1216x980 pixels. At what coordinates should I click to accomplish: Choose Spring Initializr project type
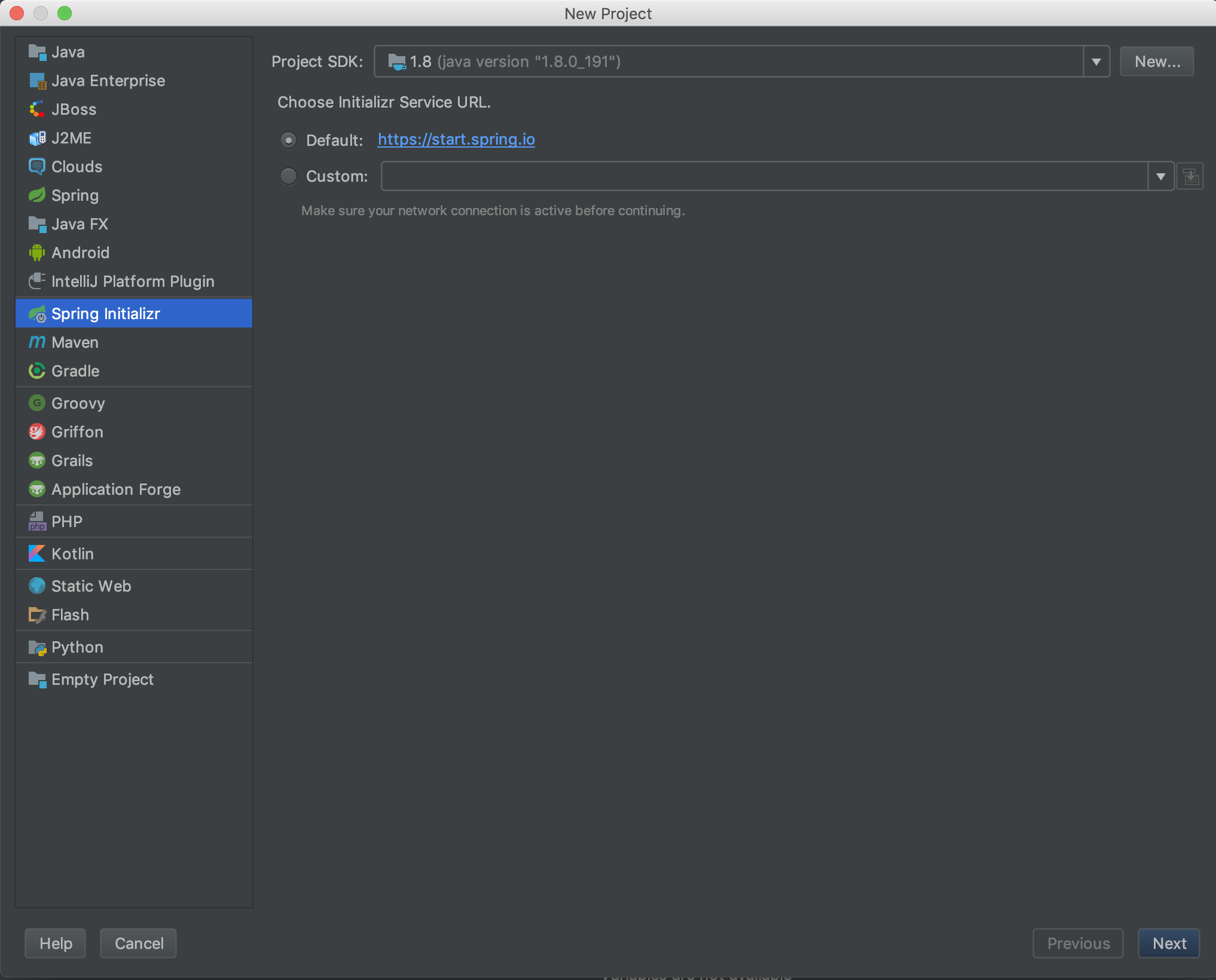tap(106, 314)
